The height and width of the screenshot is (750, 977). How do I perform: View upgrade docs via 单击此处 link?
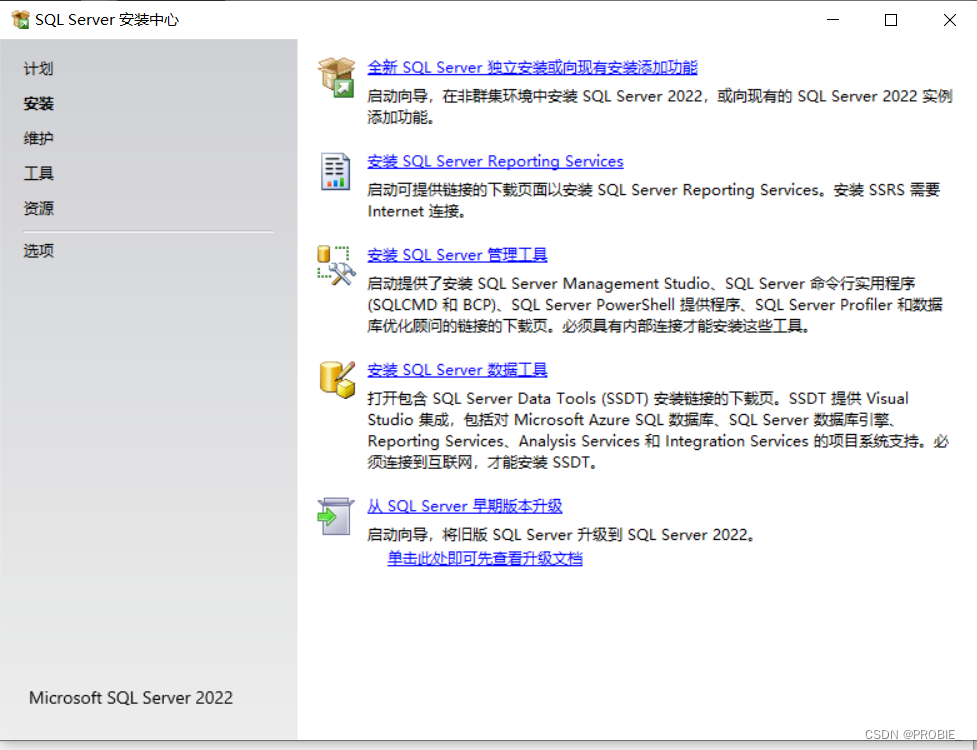[x=485, y=558]
